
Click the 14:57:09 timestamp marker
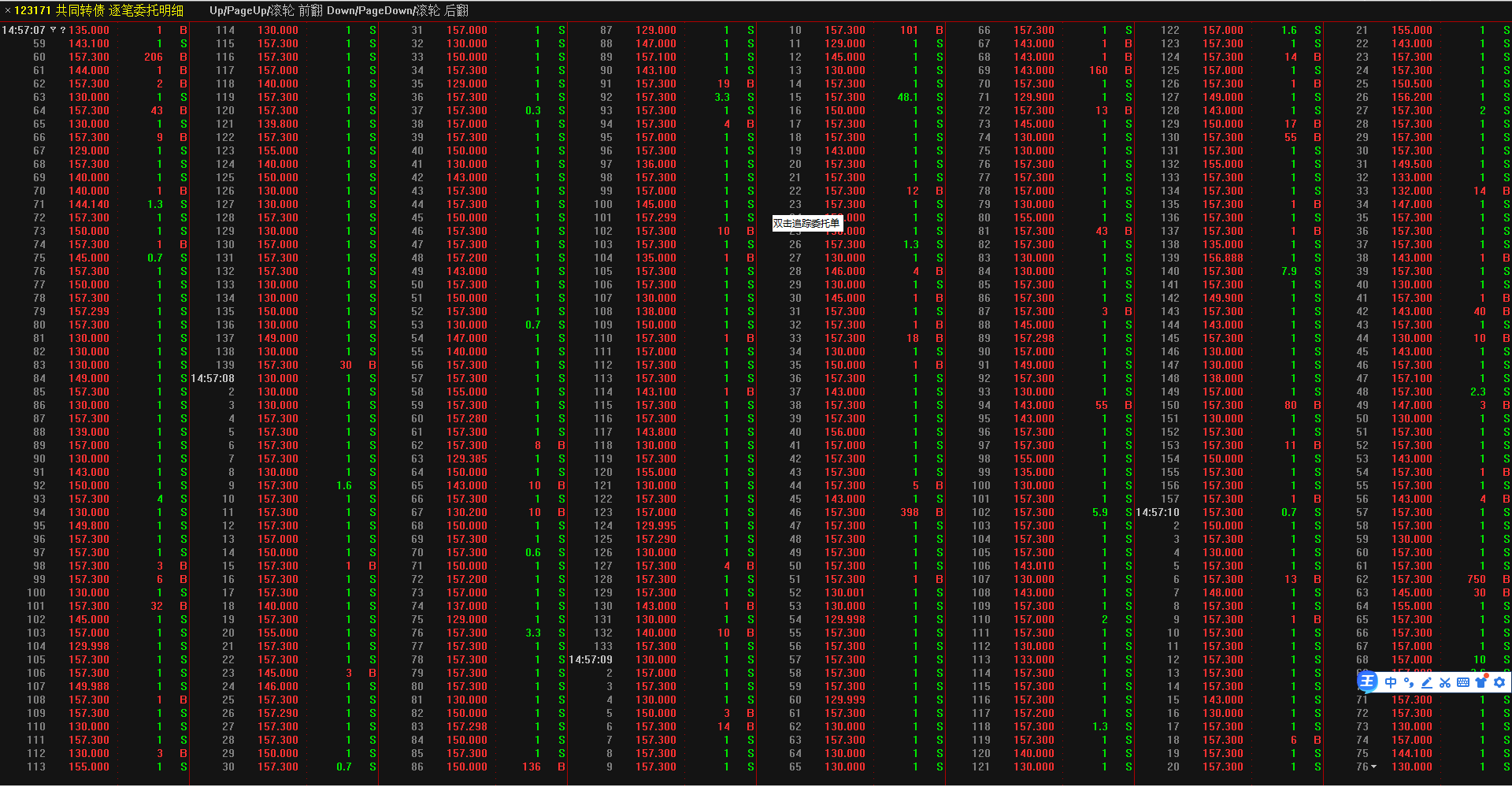click(x=591, y=659)
